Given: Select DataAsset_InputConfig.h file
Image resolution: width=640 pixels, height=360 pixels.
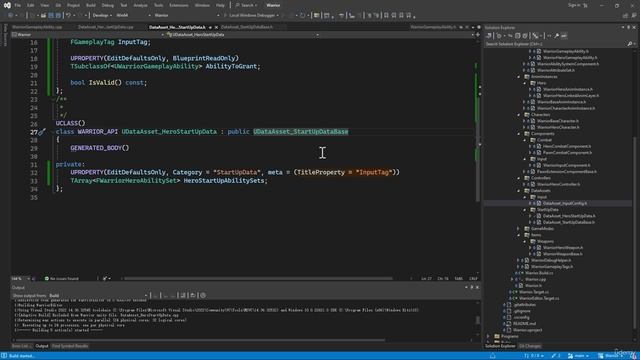Looking at the screenshot, I should (x=565, y=203).
